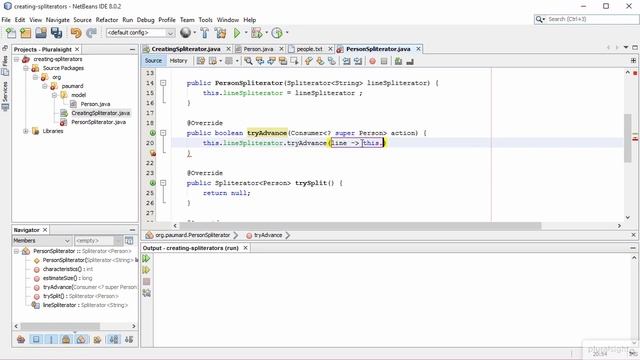Click the Last Edit icon in editor toolbar

pyautogui.click(x=200, y=61)
